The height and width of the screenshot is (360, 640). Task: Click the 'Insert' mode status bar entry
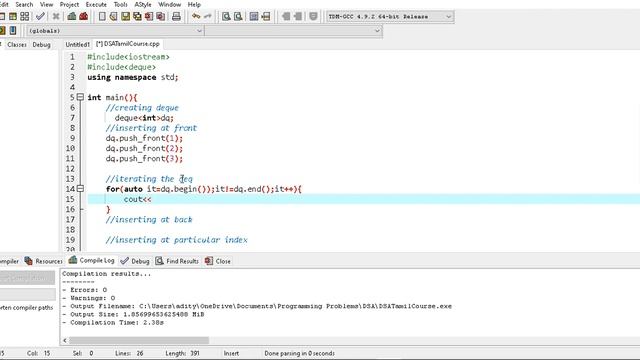231,353
